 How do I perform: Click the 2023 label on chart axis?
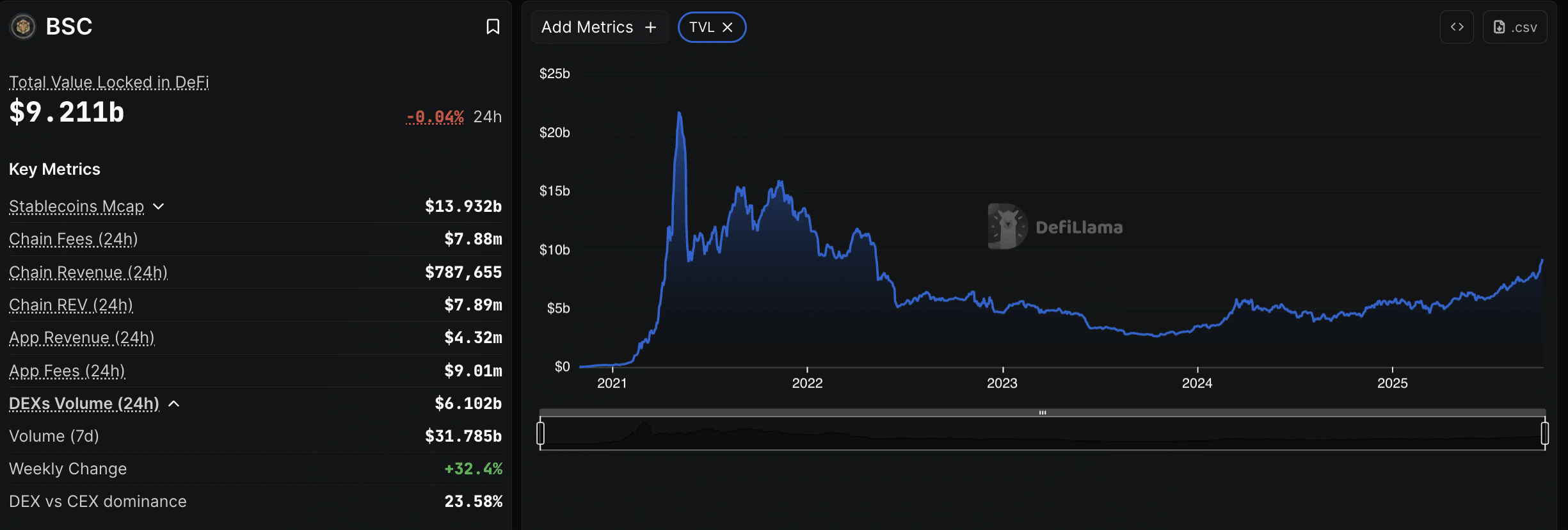(1003, 383)
